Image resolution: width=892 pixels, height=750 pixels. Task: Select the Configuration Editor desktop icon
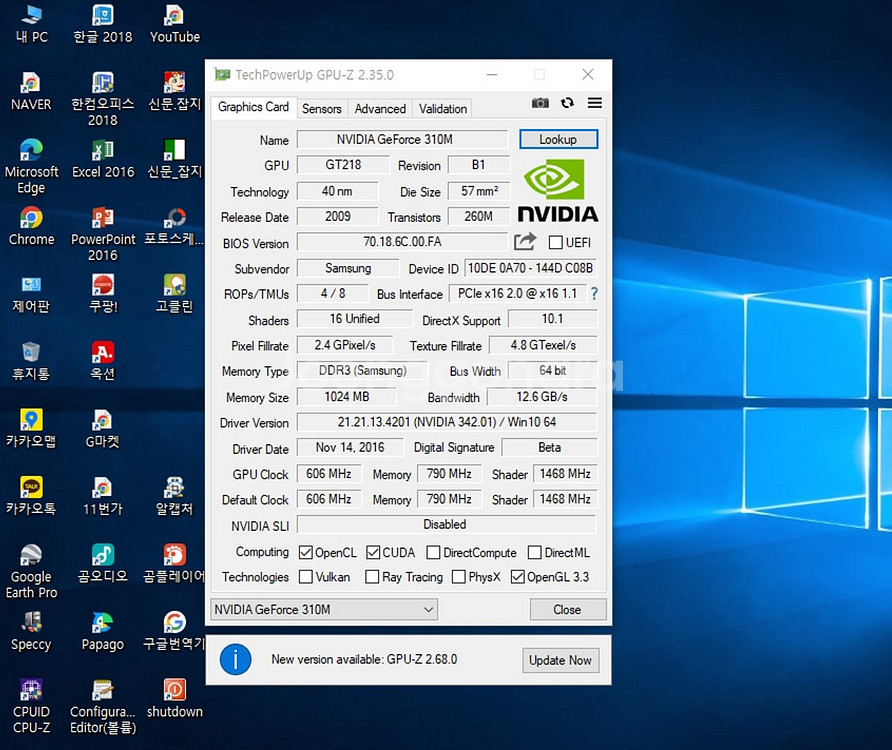coord(103,707)
